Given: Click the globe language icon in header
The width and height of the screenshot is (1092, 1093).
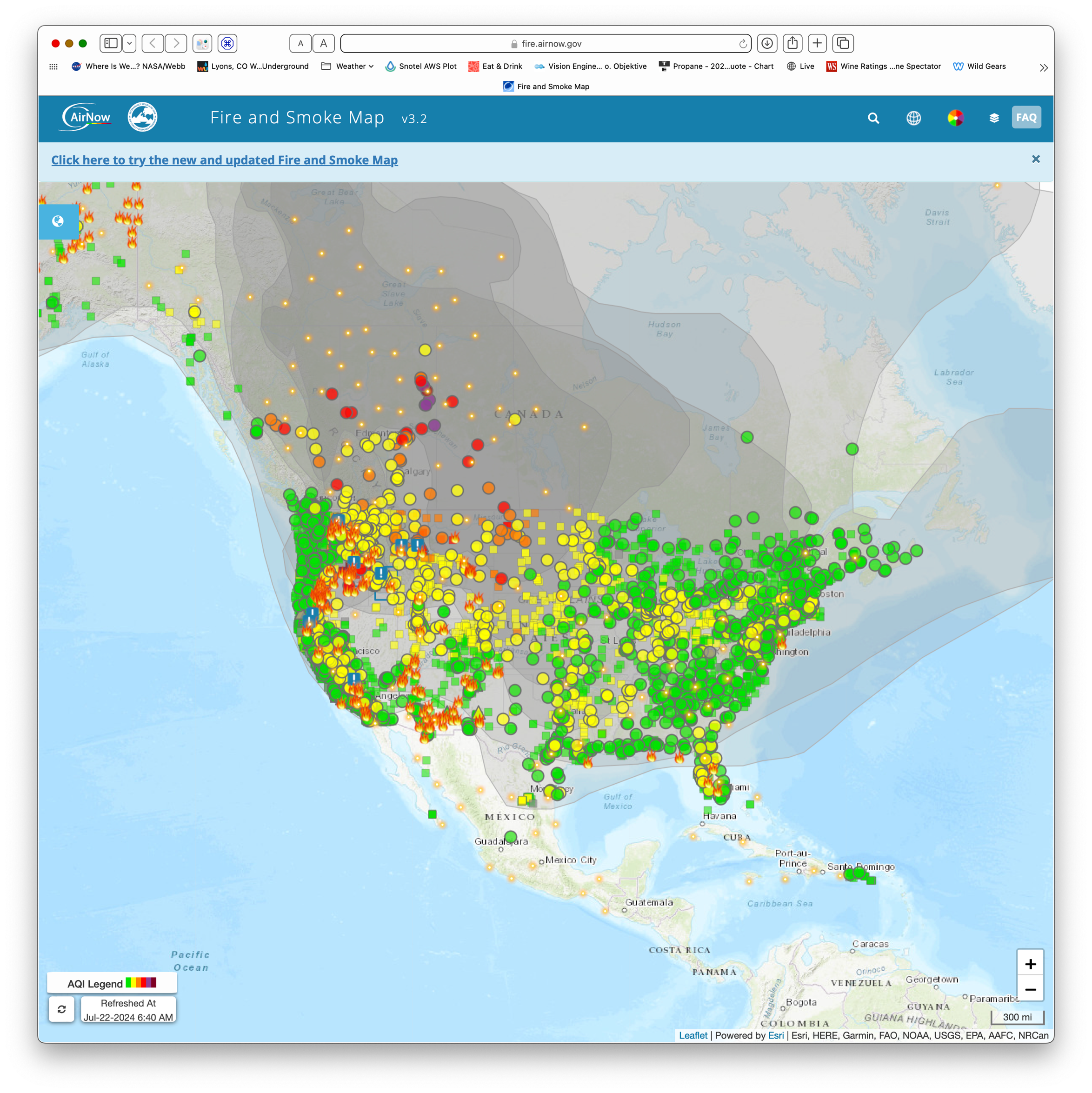Looking at the screenshot, I should [913, 118].
